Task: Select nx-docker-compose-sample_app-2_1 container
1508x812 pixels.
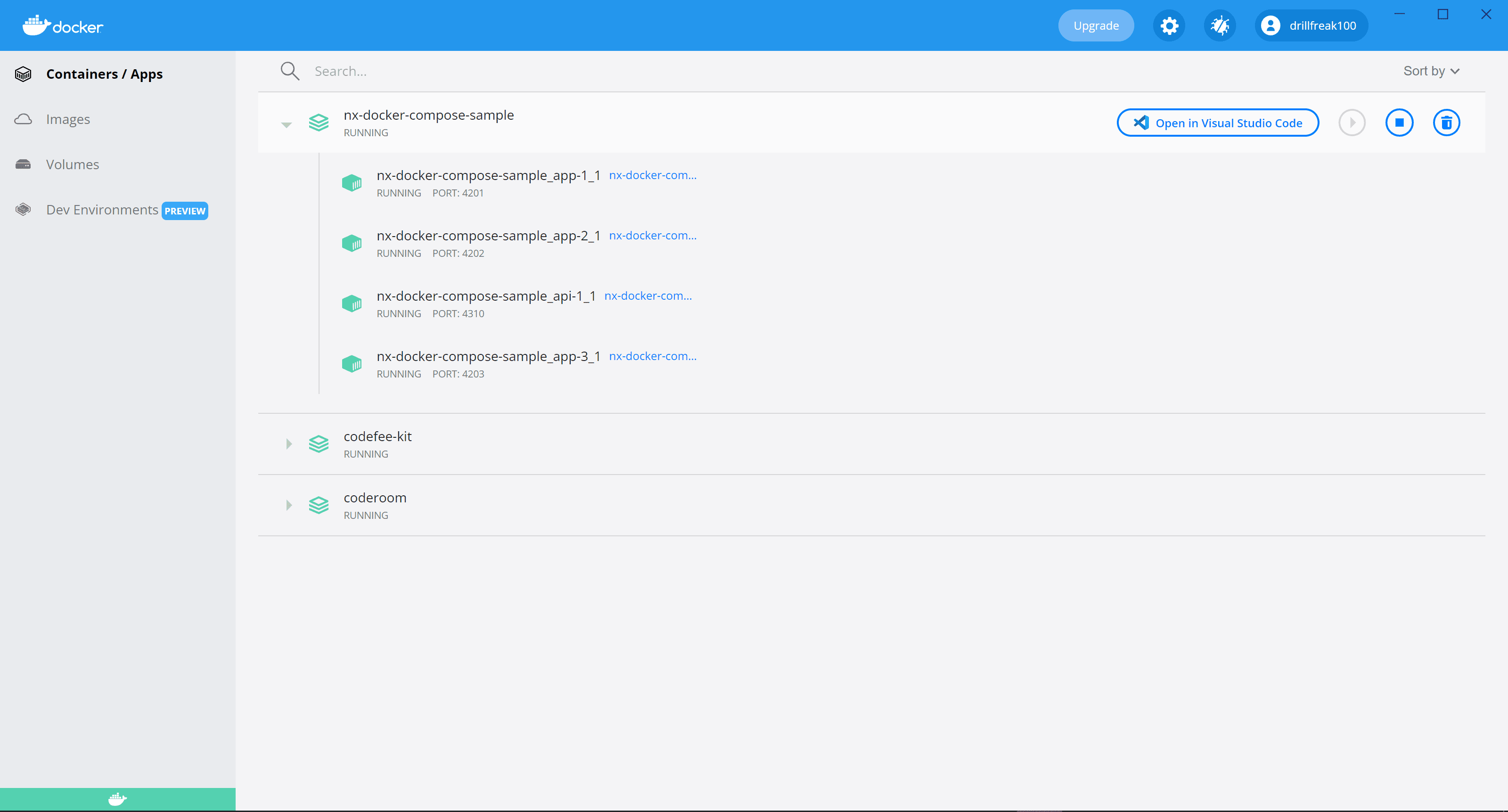Action: tap(488, 235)
